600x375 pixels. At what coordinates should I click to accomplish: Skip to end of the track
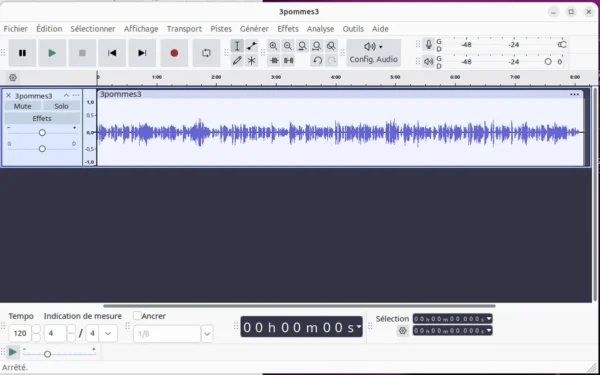click(x=142, y=53)
